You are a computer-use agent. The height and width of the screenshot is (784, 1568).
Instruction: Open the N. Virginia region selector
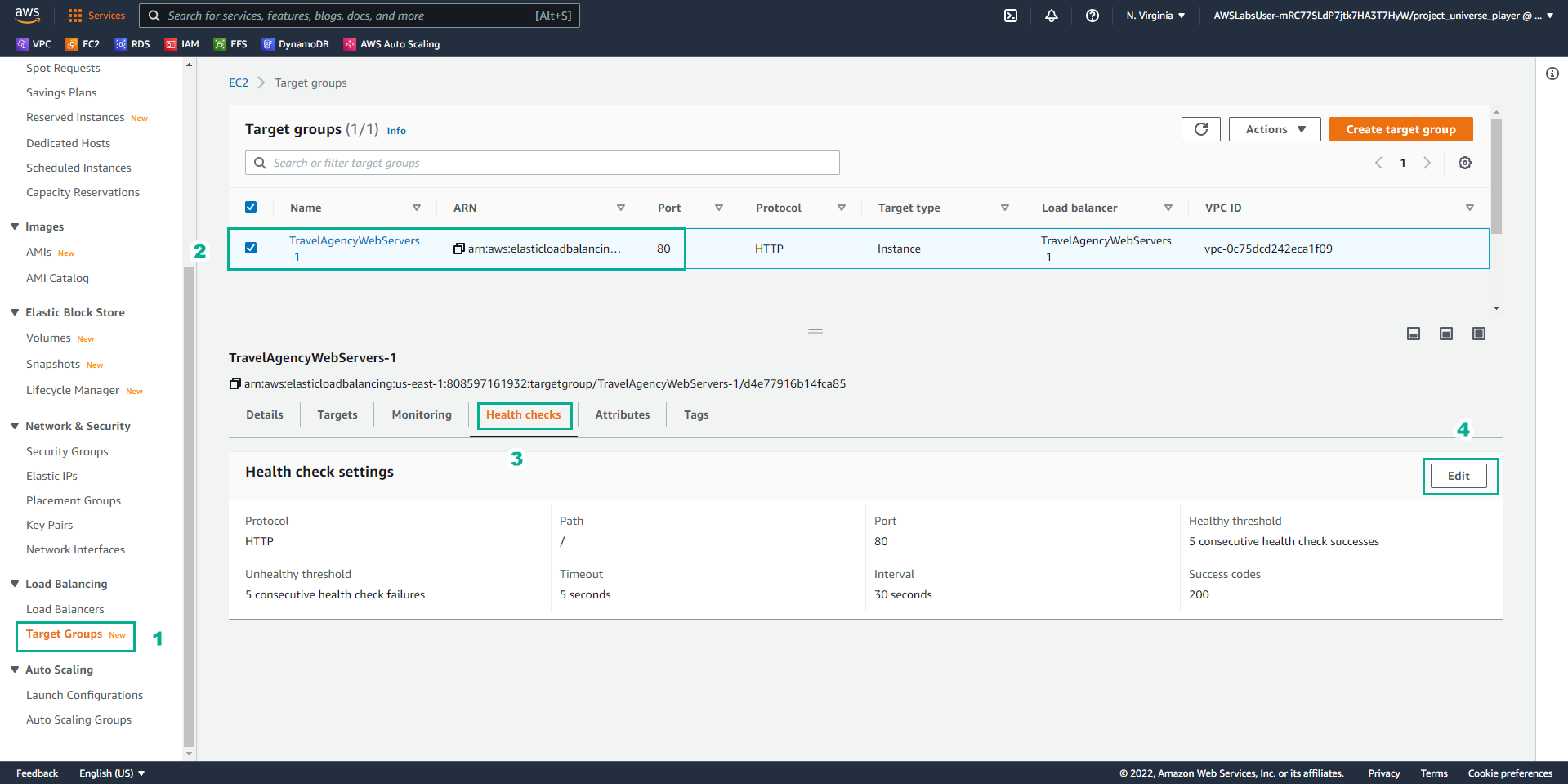pyautogui.click(x=1155, y=16)
